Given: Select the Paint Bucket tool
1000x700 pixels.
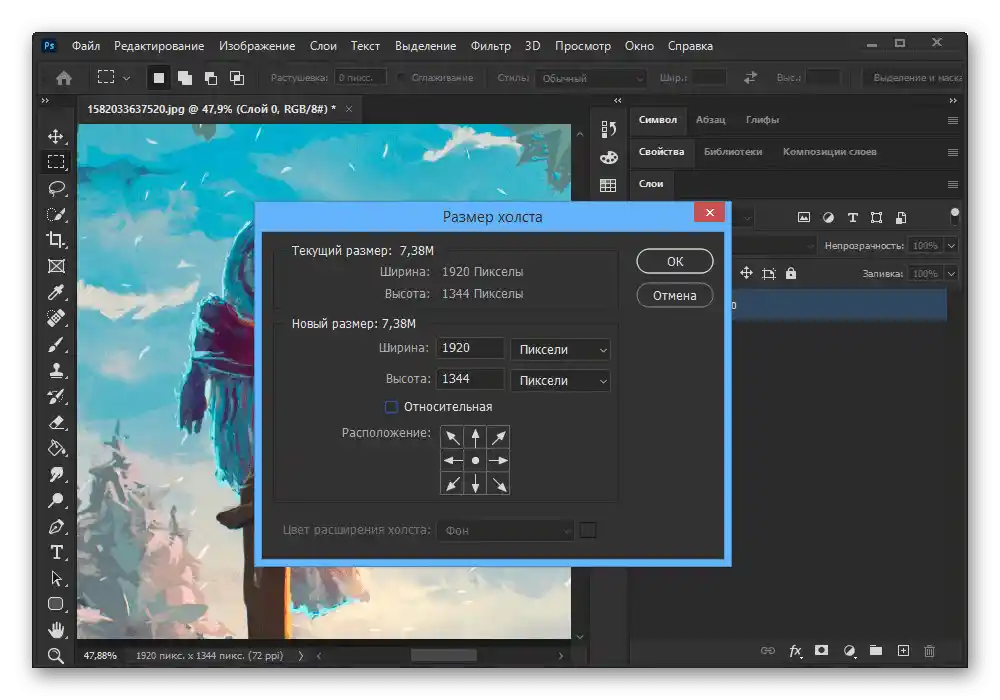Looking at the screenshot, I should coord(56,448).
